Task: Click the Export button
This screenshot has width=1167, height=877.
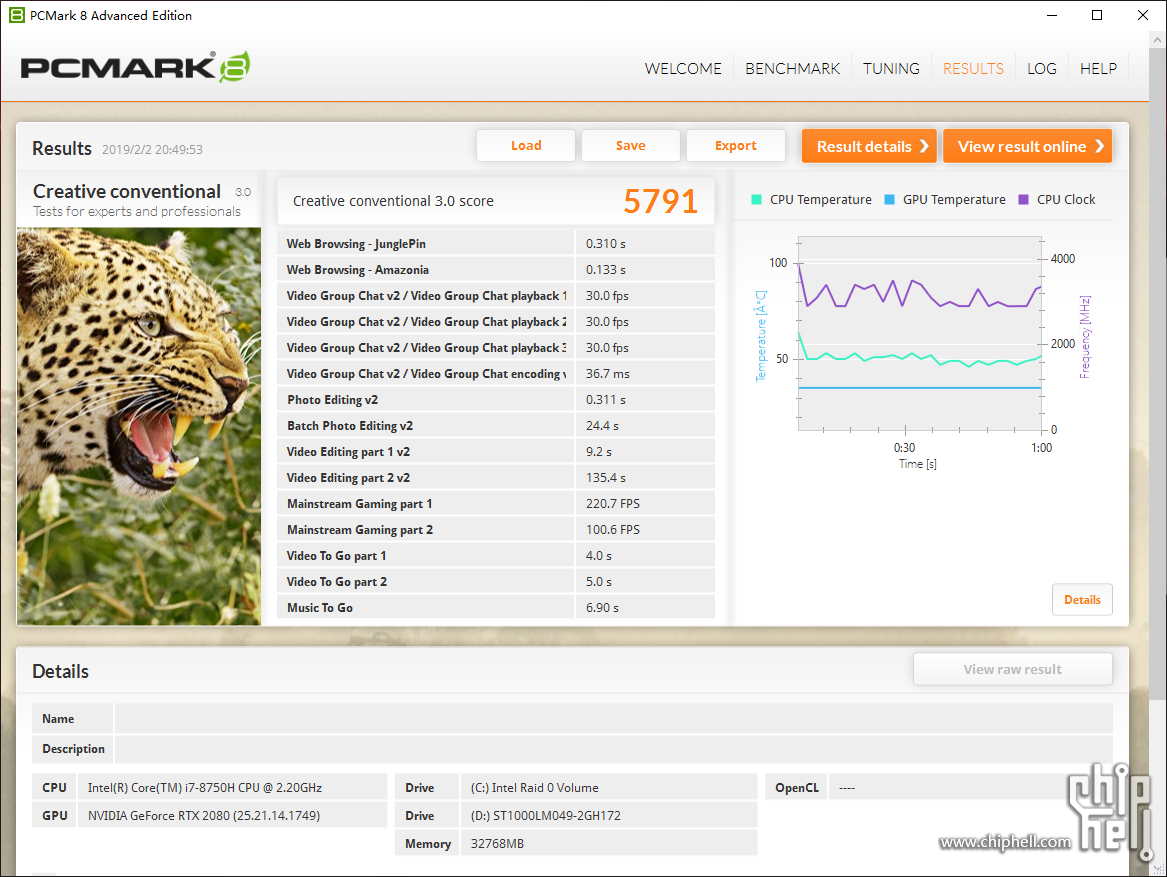Action: 735,146
